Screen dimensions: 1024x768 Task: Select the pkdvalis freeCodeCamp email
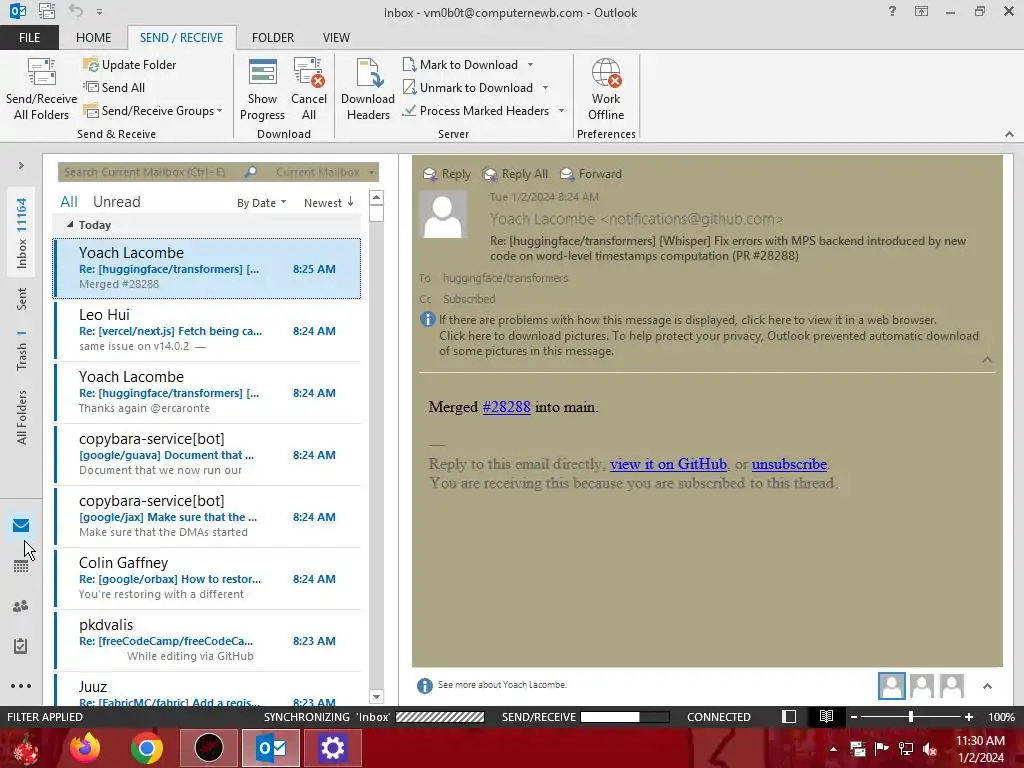208,641
